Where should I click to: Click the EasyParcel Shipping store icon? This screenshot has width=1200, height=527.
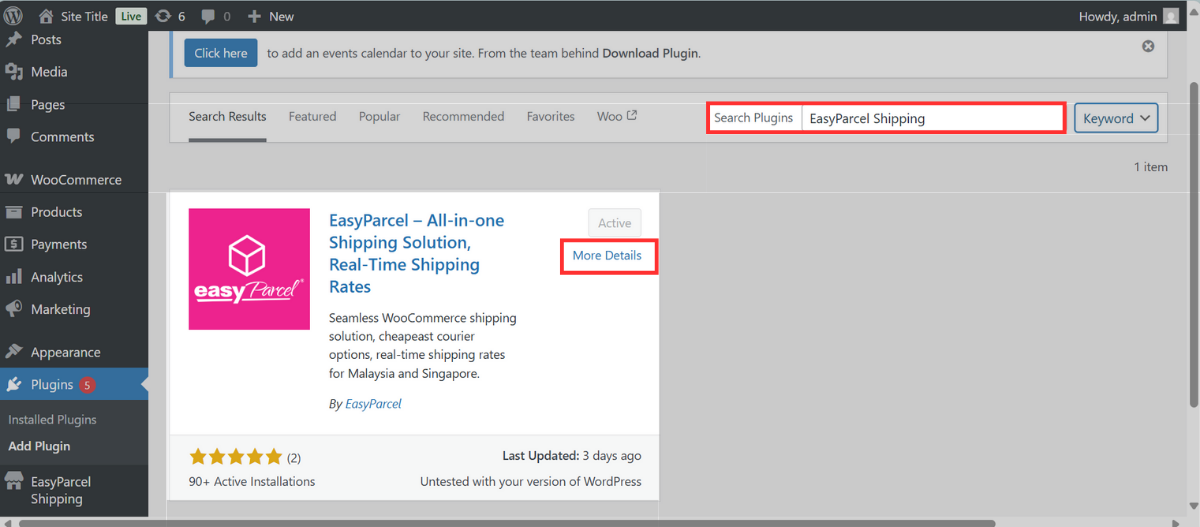(x=14, y=482)
